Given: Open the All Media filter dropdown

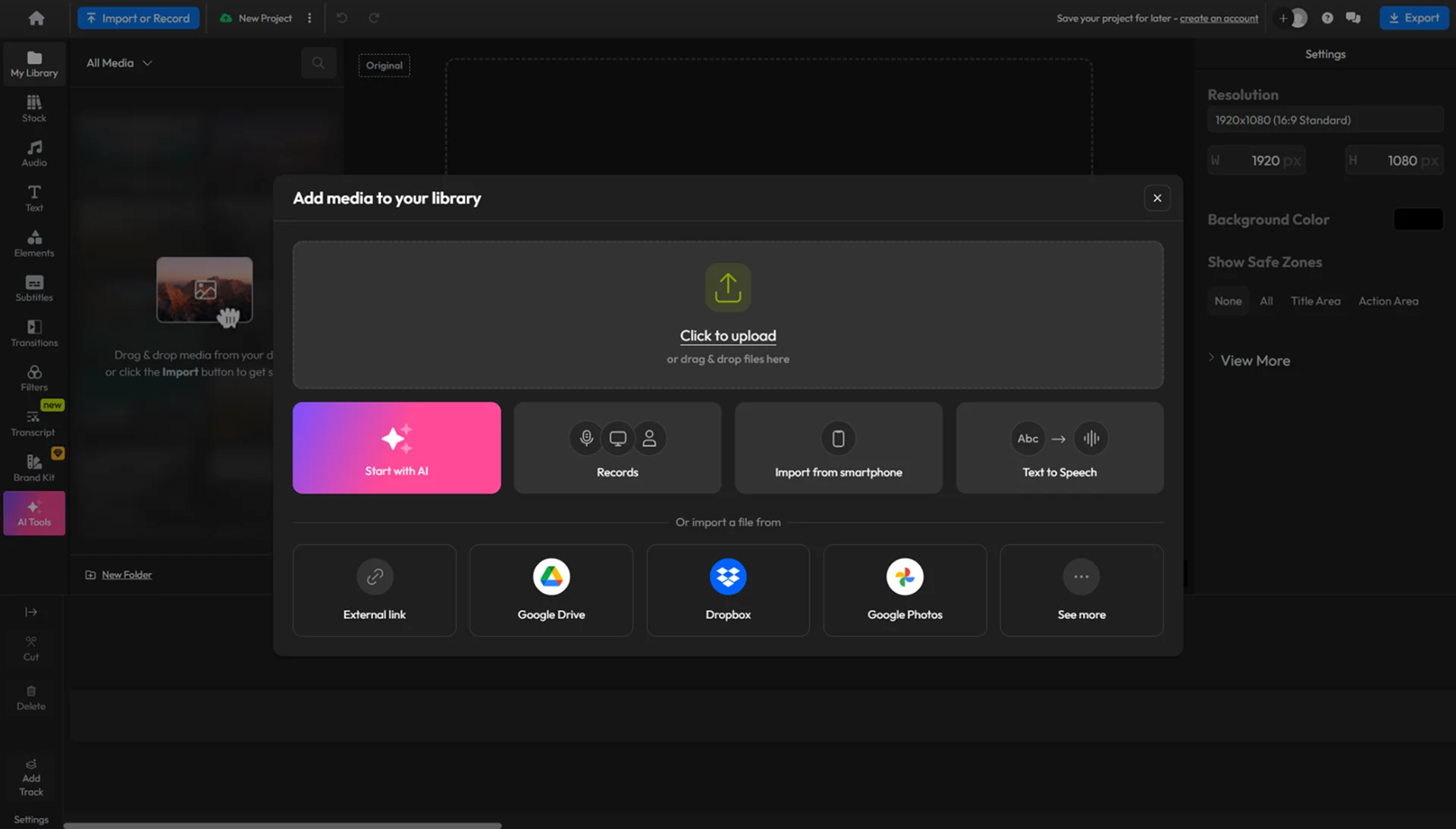Looking at the screenshot, I should pyautogui.click(x=118, y=63).
